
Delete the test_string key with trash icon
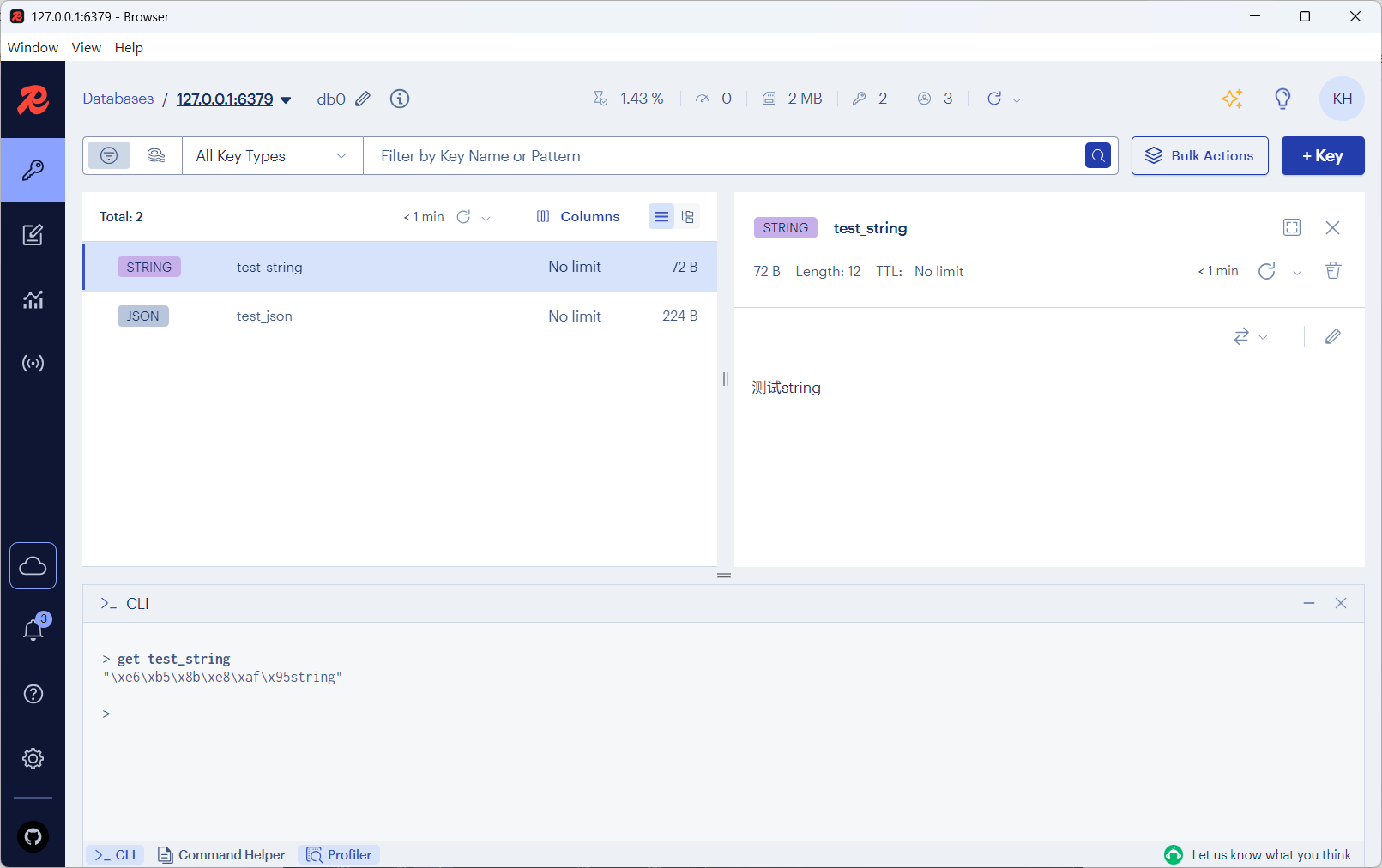(x=1333, y=270)
